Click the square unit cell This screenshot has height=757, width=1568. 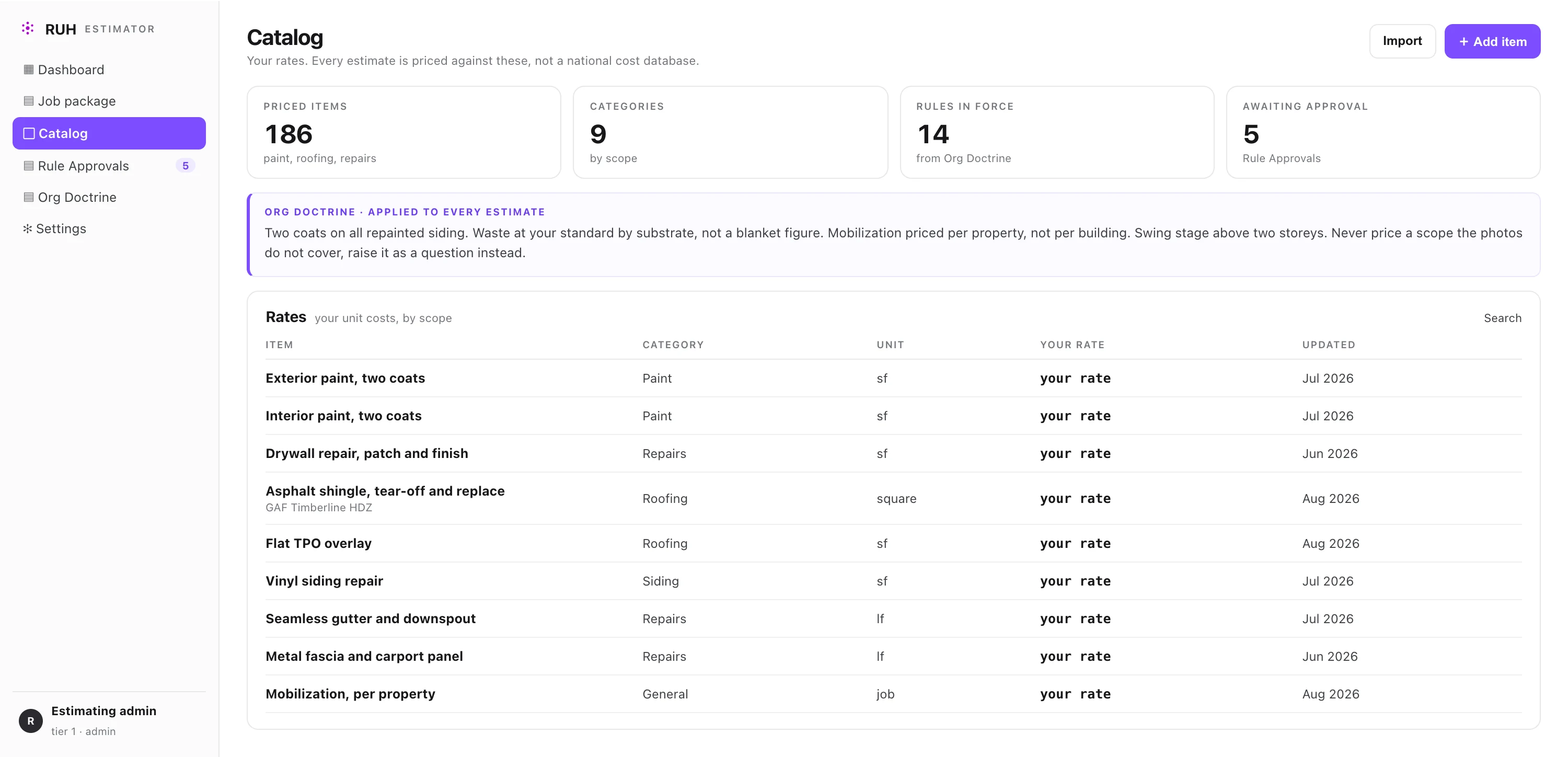pos(896,499)
